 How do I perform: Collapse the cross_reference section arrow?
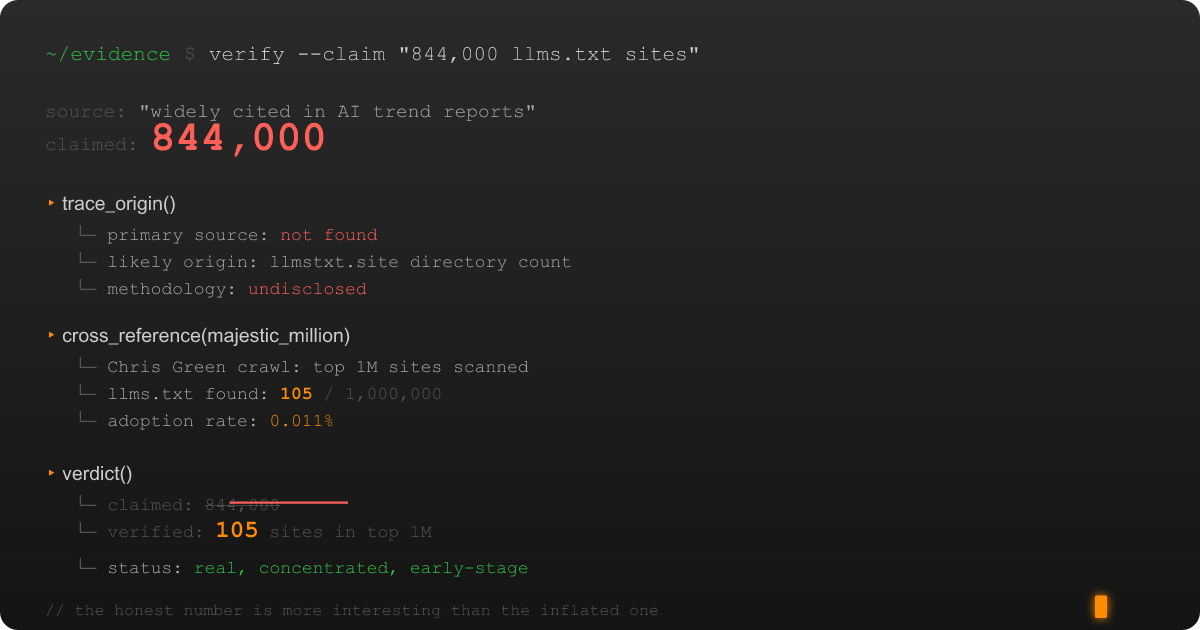pos(51,336)
